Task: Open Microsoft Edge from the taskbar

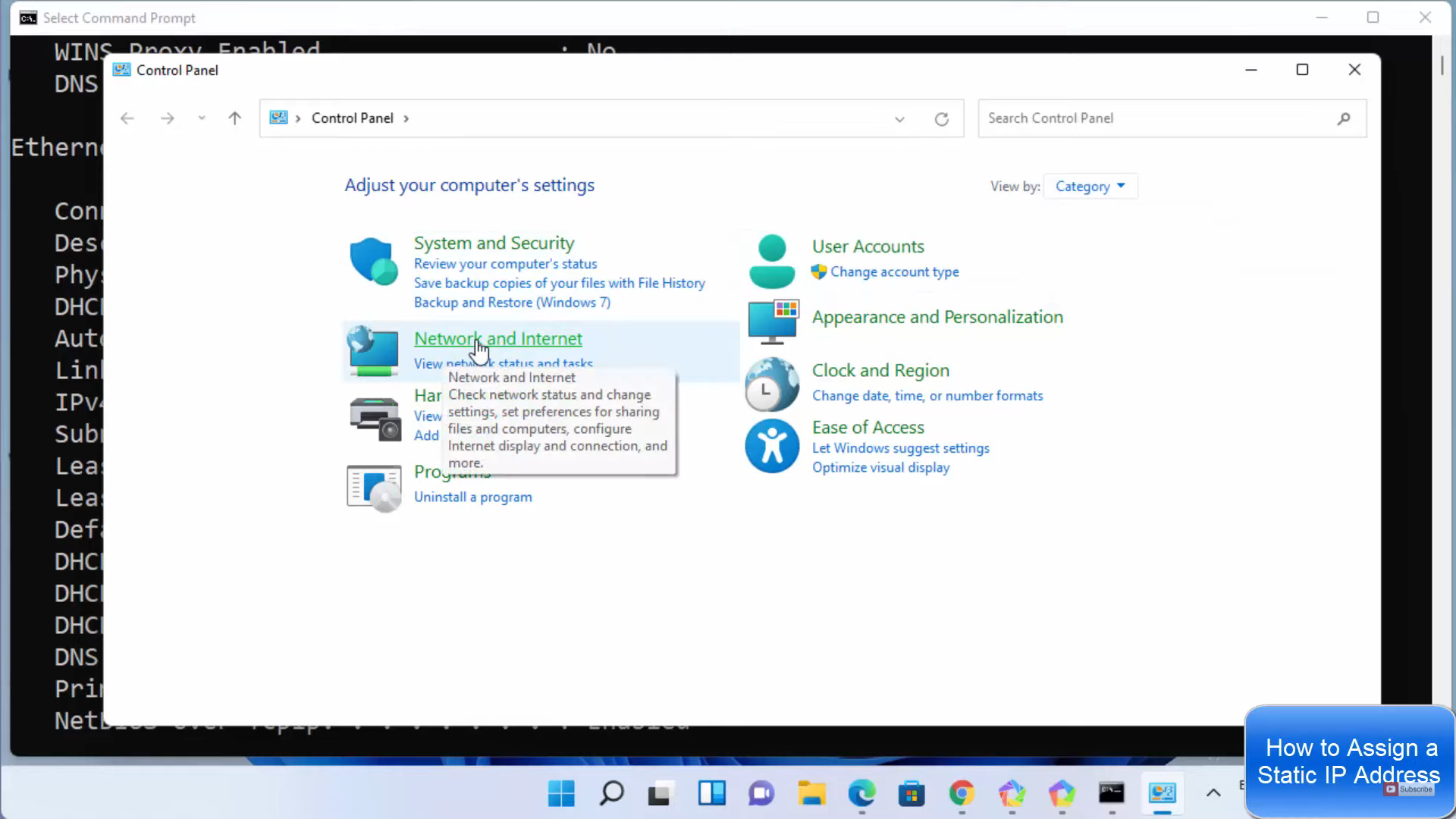Action: click(x=861, y=794)
